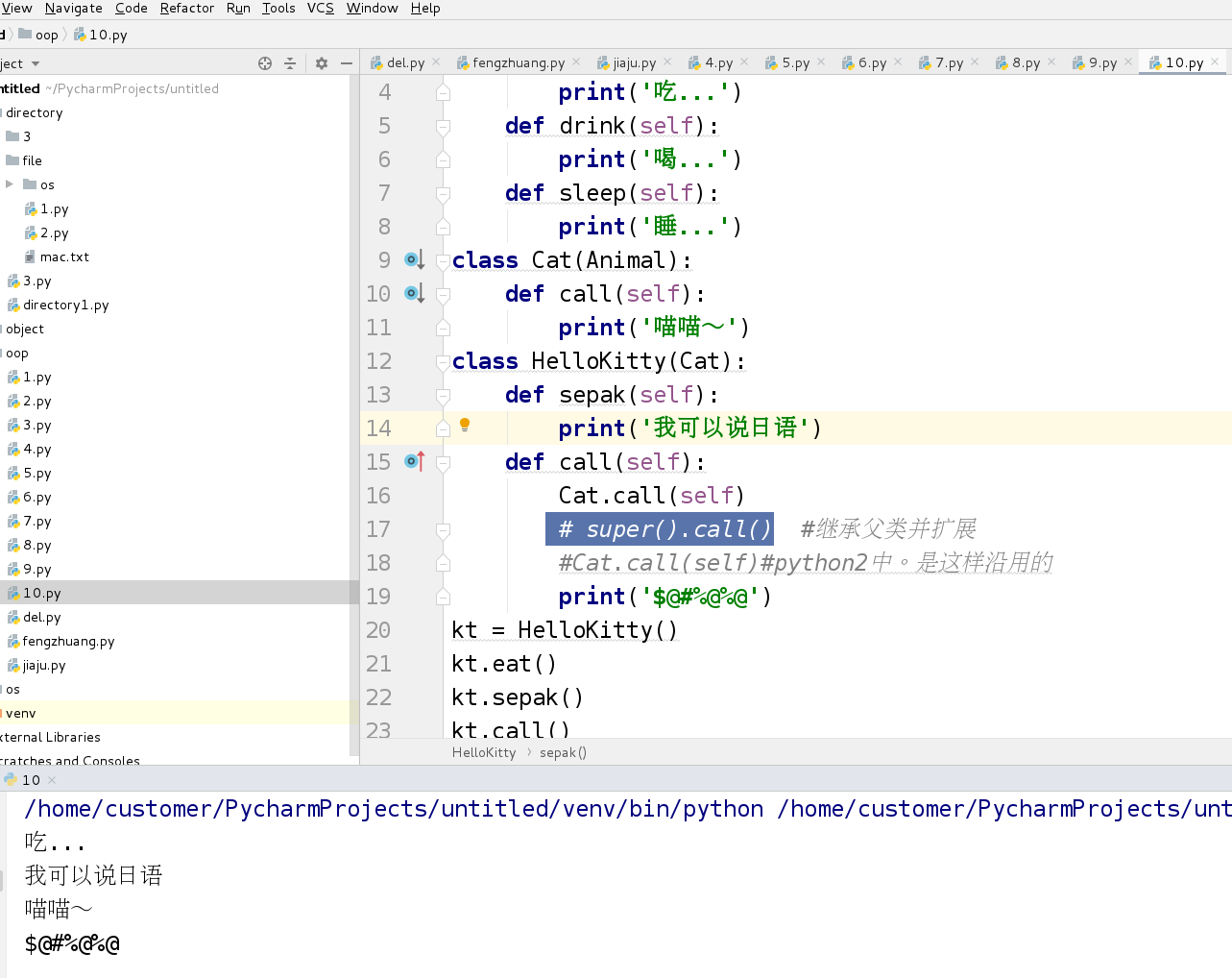The height and width of the screenshot is (978, 1232).
Task: Select del.py in project tree
Action: pos(41,617)
